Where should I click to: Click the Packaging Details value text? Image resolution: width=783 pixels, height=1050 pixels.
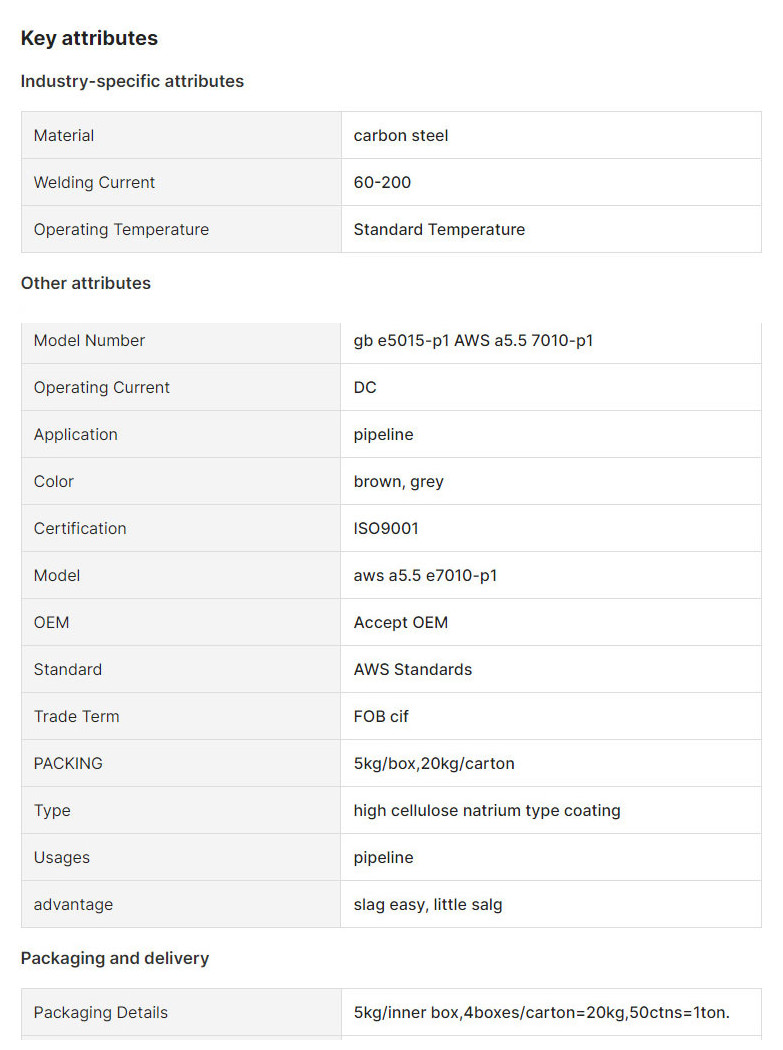click(541, 1012)
